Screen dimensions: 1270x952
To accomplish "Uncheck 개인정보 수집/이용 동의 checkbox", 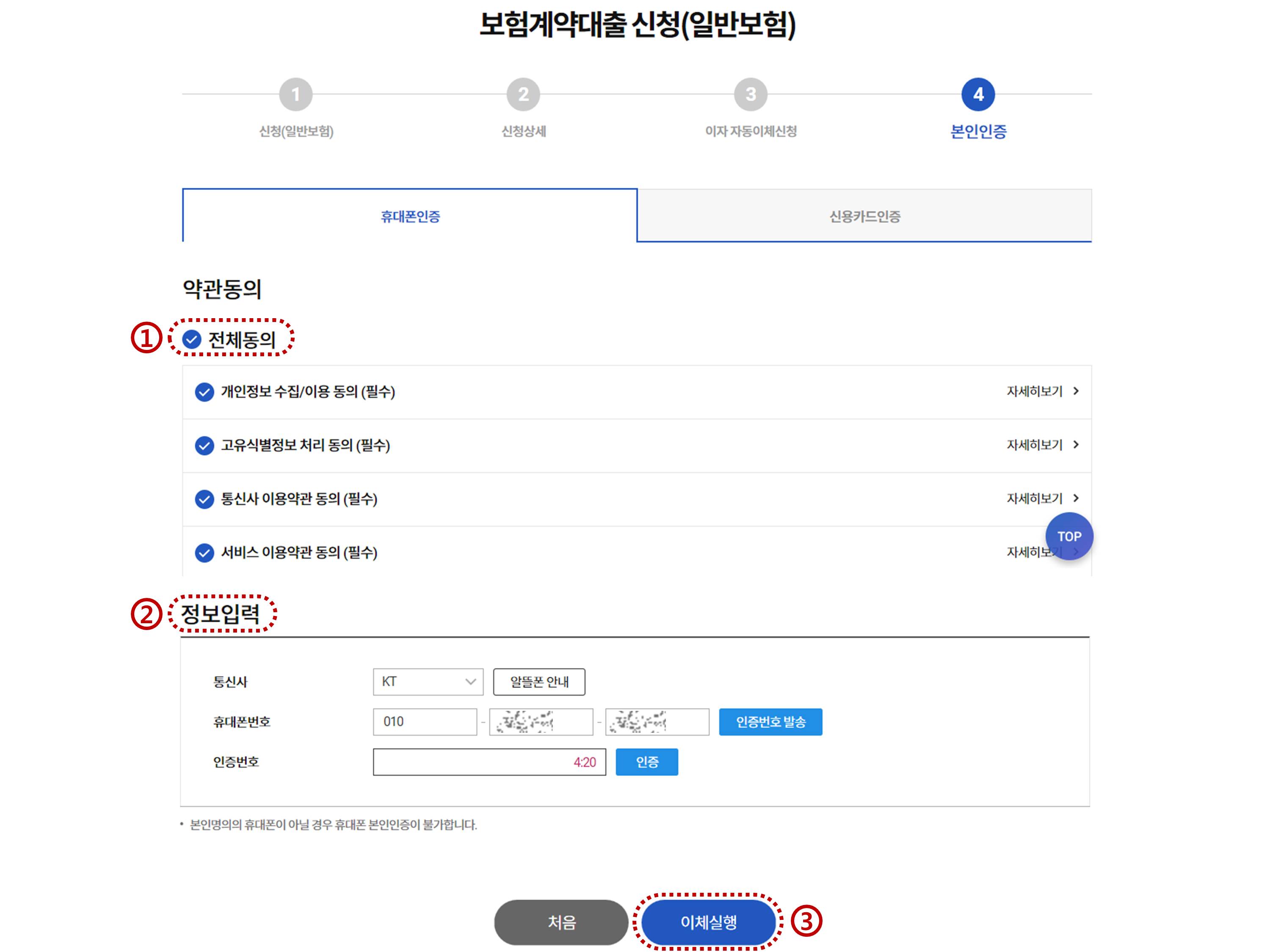I will (x=204, y=392).
